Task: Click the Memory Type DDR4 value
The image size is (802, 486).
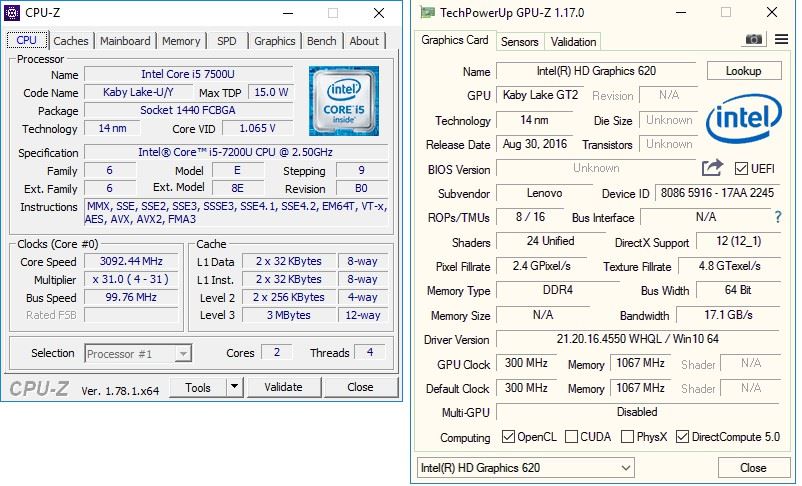Action: click(x=558, y=290)
